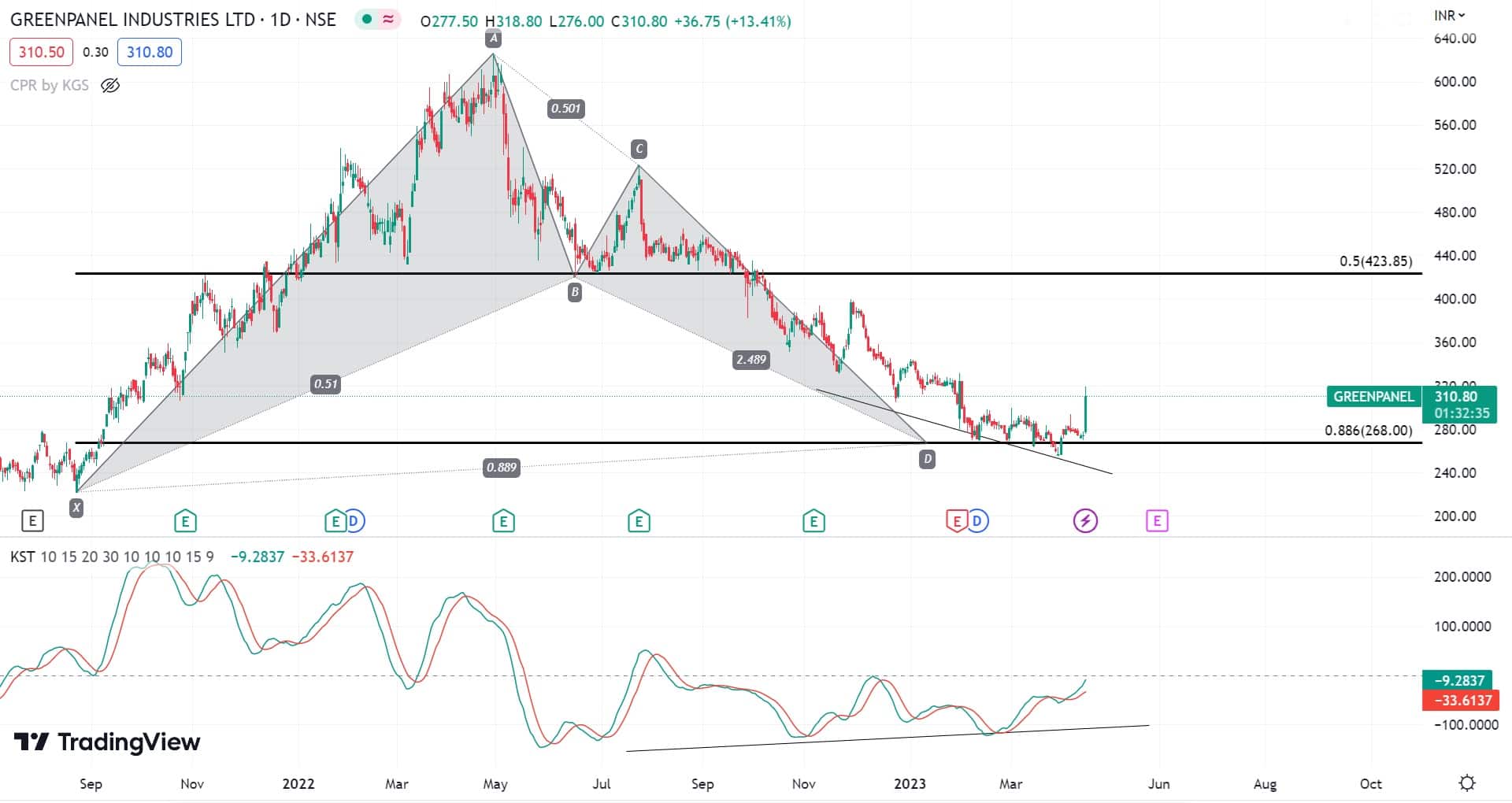
Task: Click the 0.886(268.00) horizontal level label
Action: tap(1368, 431)
